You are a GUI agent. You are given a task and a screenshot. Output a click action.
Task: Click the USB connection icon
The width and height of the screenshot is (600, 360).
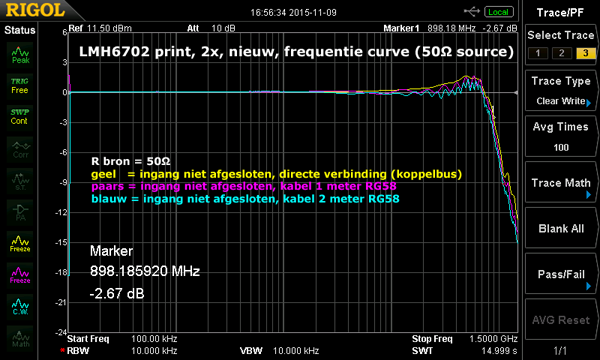point(472,12)
